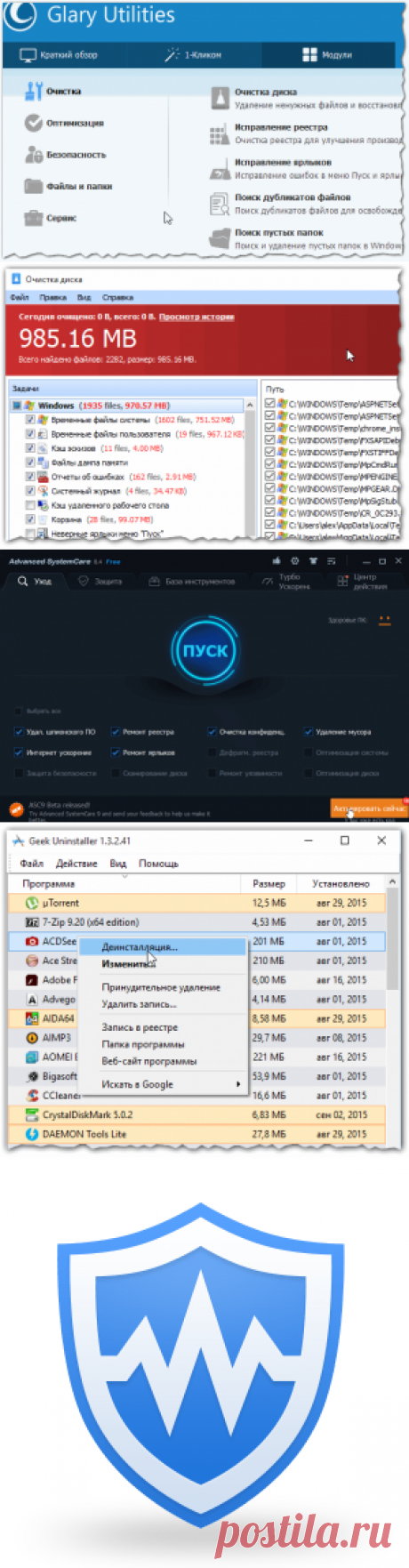Open the База инструментов tab
Viewport: 409px width, 1568px height.
[191, 582]
